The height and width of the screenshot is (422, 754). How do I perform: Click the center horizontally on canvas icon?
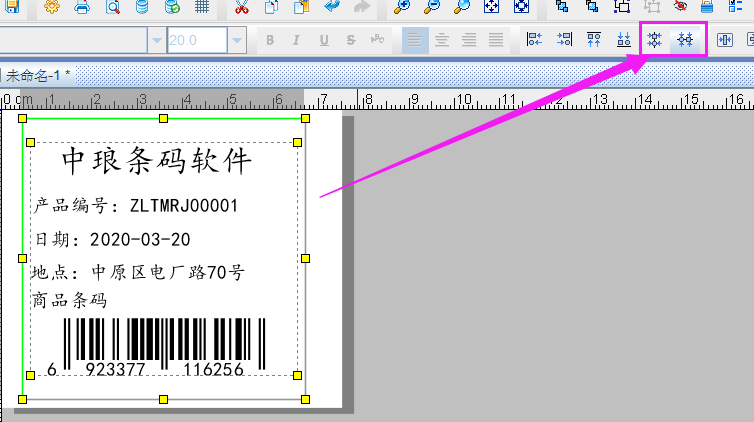pyautogui.click(x=656, y=40)
